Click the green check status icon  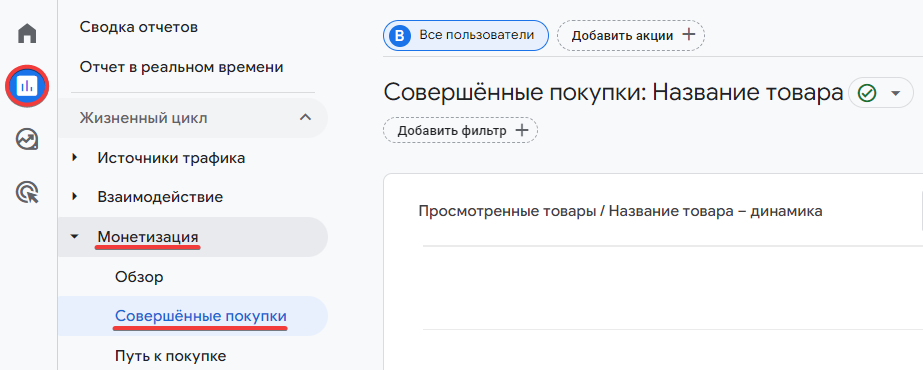(x=866, y=94)
